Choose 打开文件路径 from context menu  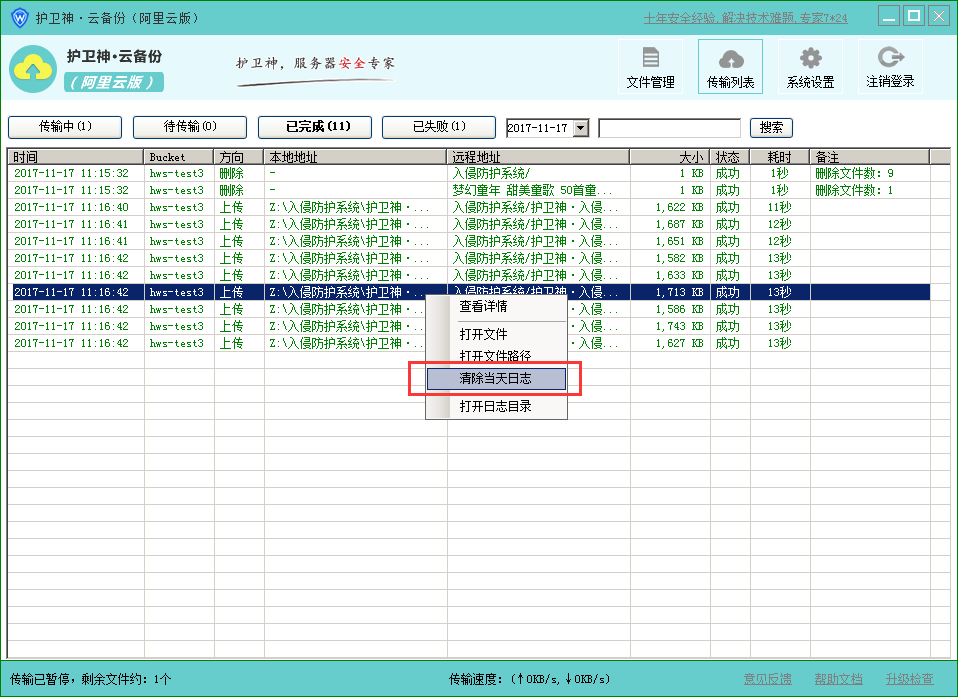click(496, 356)
